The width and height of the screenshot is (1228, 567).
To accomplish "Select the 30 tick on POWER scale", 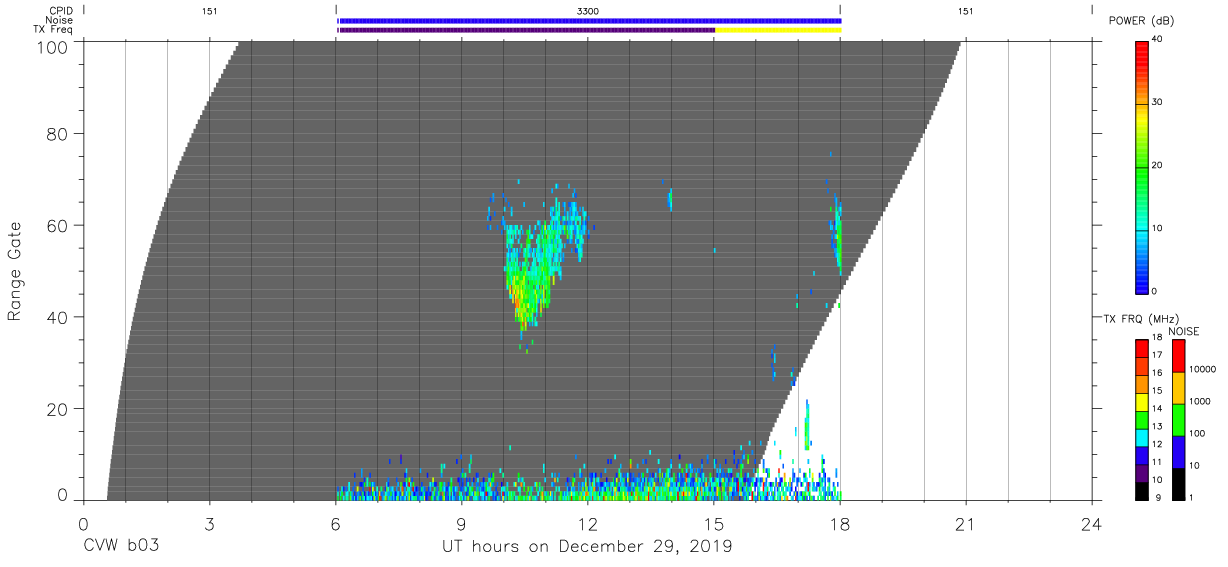I will (1156, 103).
